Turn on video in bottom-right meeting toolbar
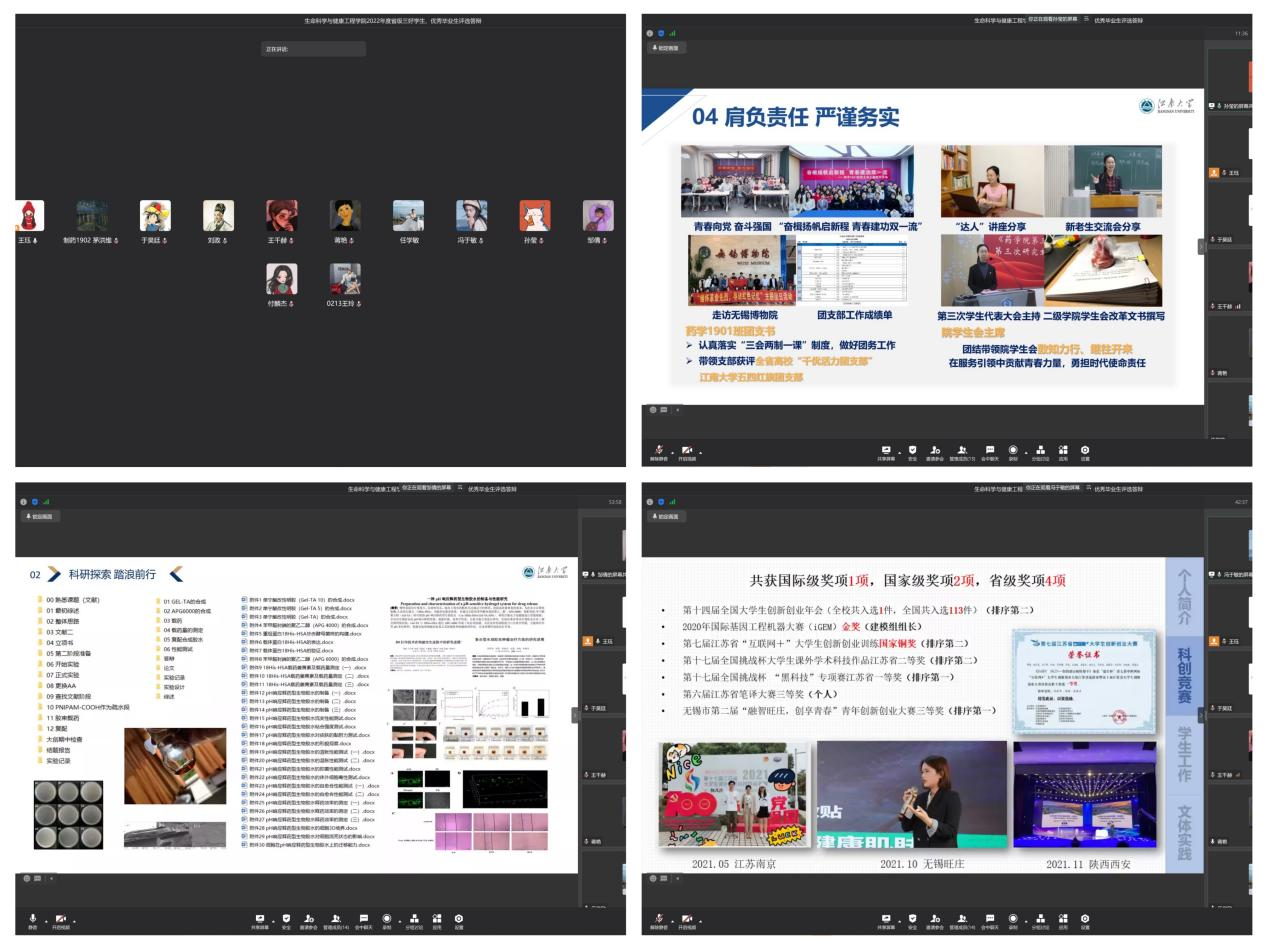Viewport: 1268px width, 951px height. click(x=686, y=919)
